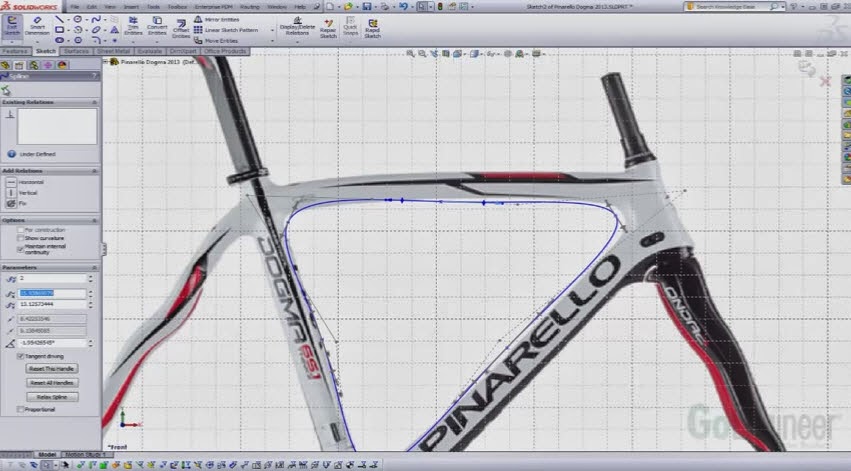Click the Zoom to Area icon
The height and width of the screenshot is (471, 851).
click(422, 54)
